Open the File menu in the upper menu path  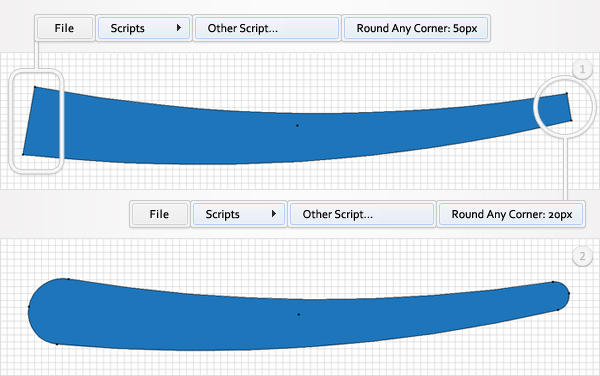[x=65, y=28]
